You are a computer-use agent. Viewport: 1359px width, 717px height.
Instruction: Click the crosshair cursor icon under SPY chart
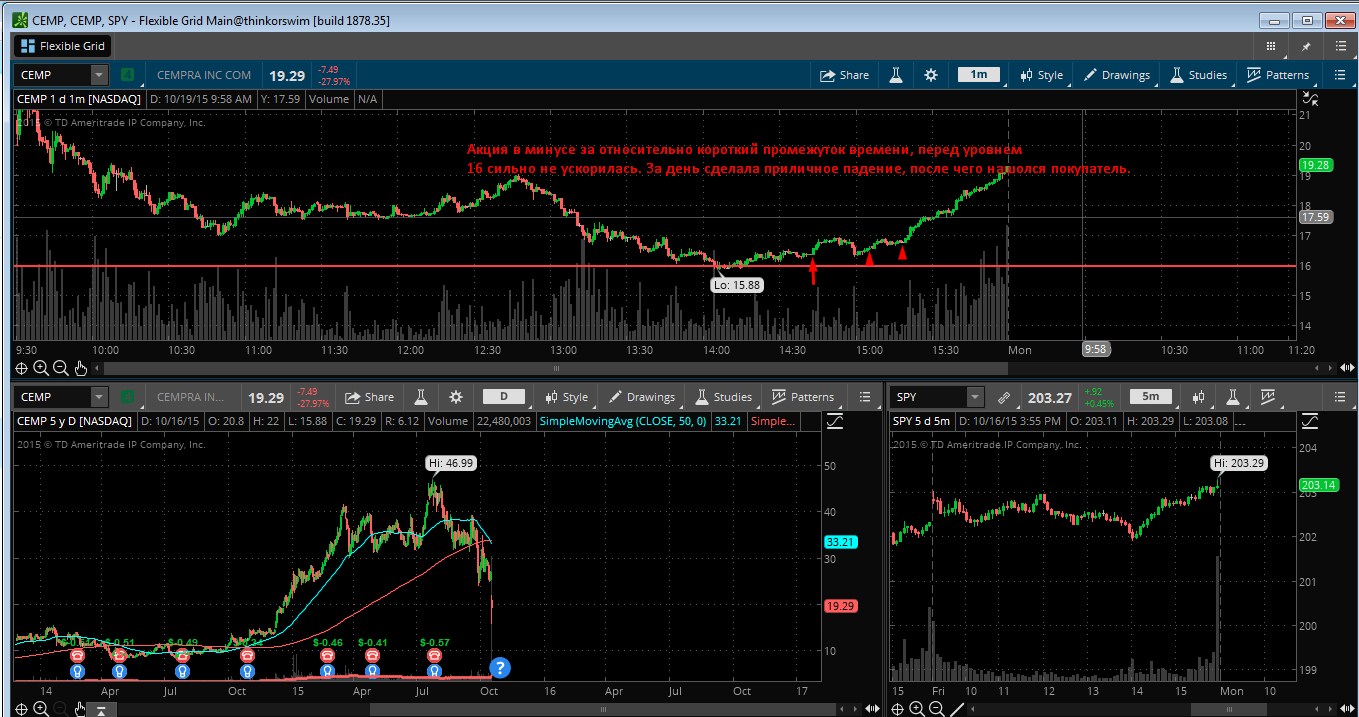tap(898, 709)
